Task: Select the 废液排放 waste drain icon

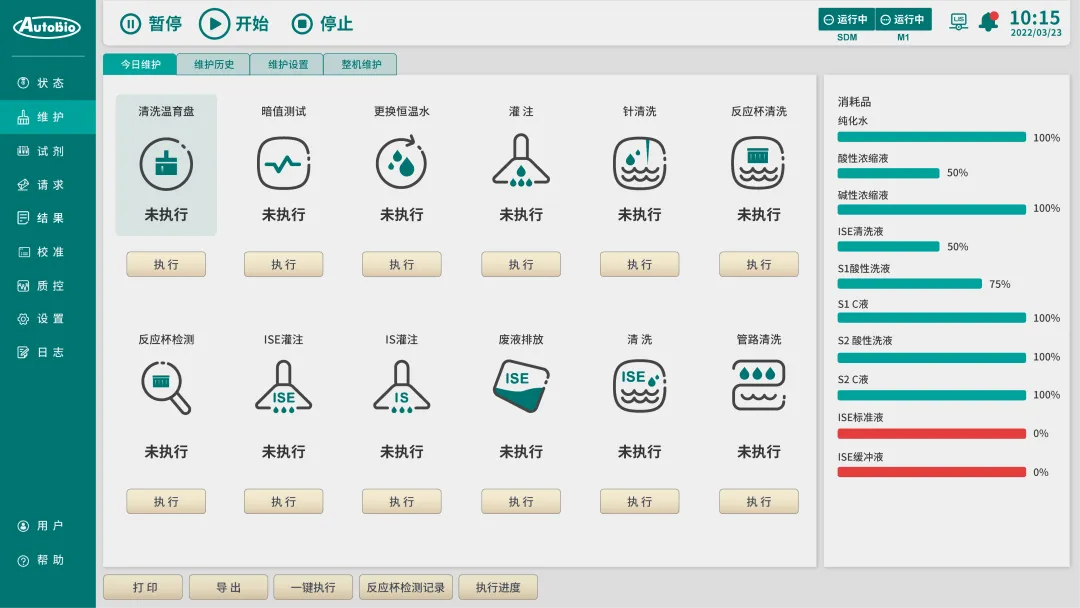Action: coord(521,386)
